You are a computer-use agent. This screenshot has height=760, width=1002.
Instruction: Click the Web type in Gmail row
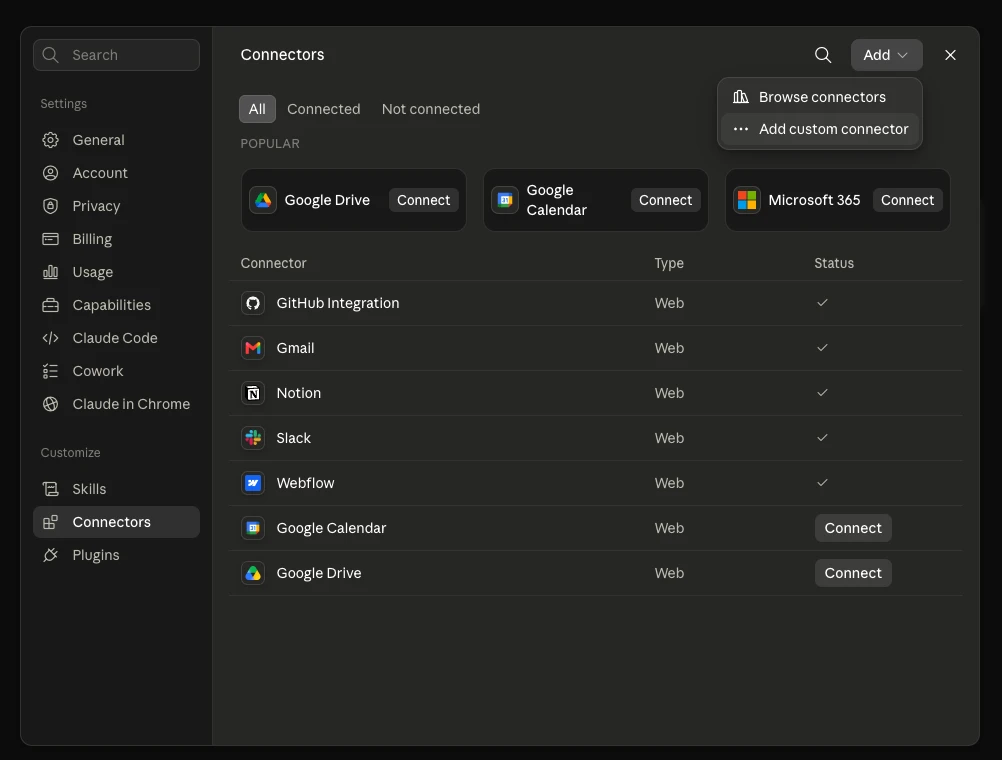[x=669, y=348]
